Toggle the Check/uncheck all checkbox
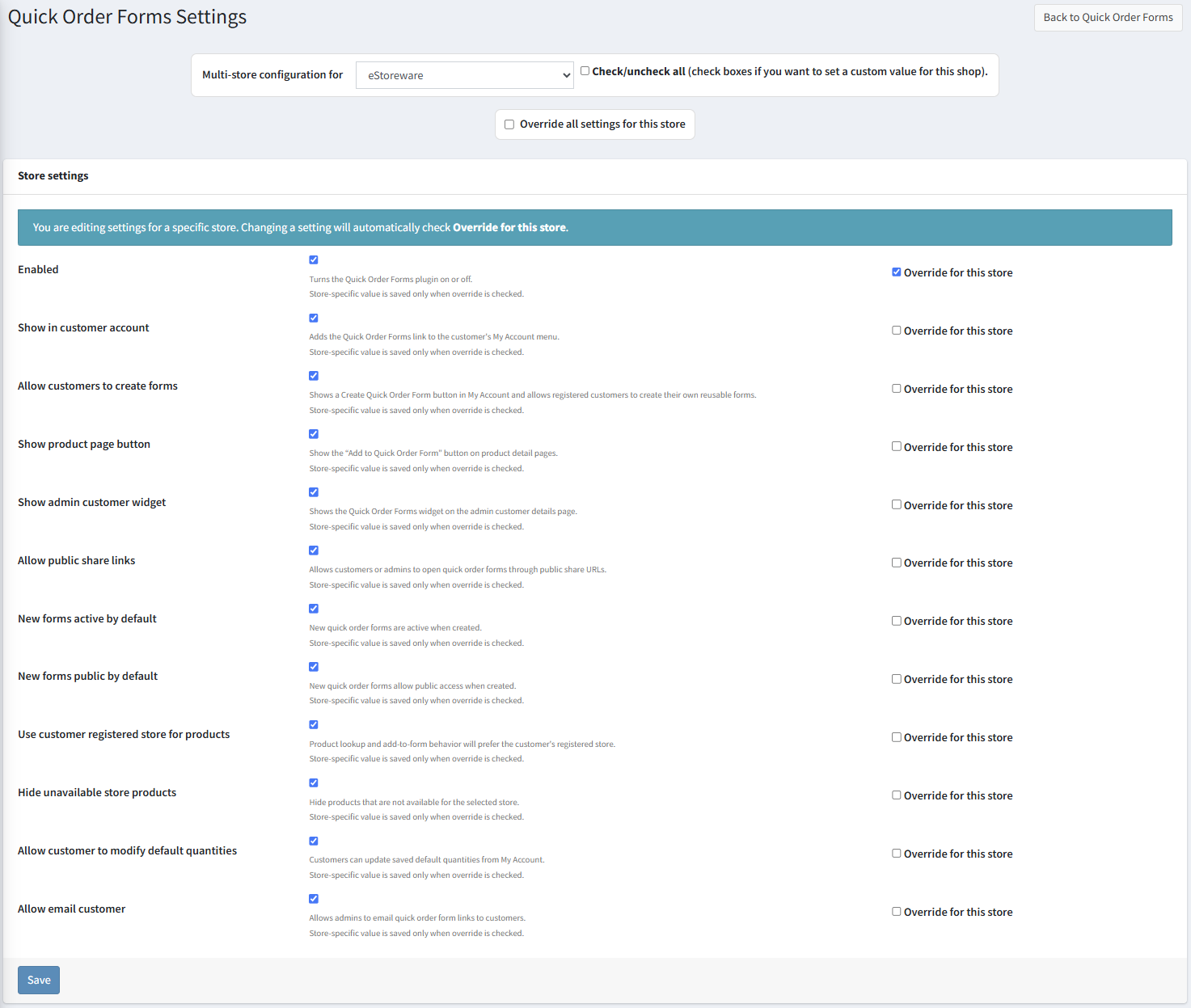 click(x=585, y=71)
